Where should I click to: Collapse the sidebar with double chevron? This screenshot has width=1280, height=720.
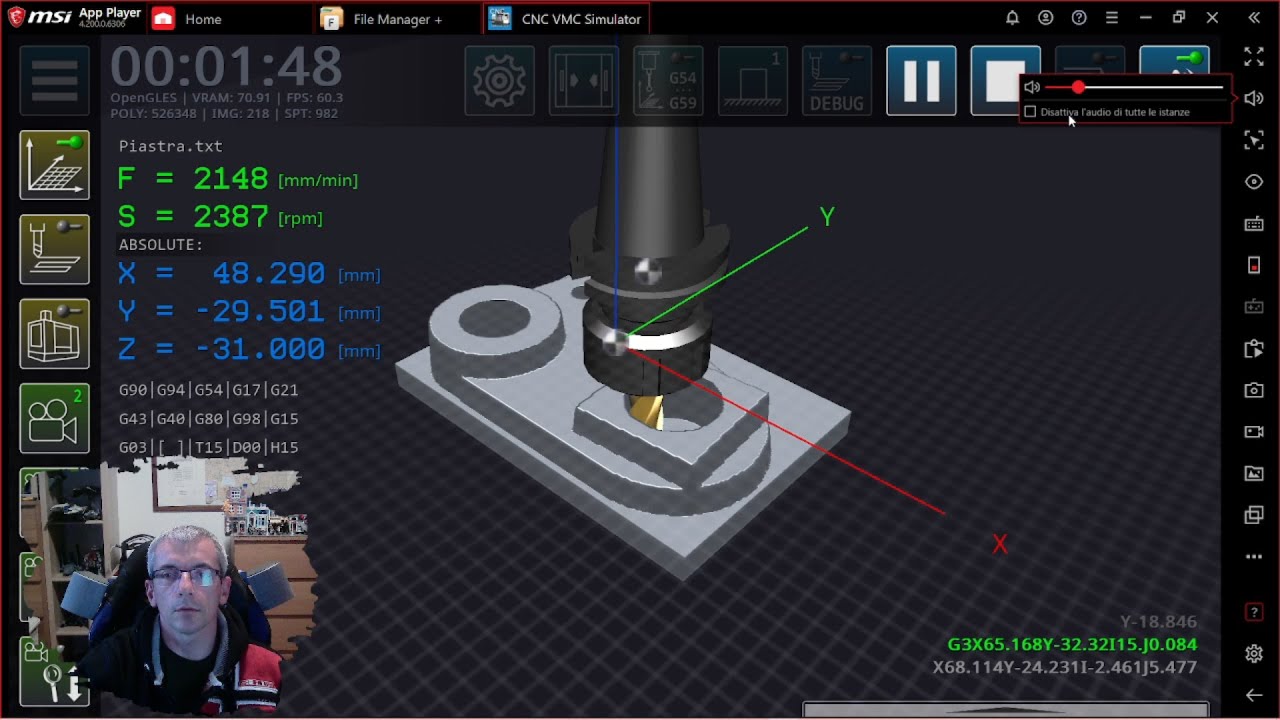(1254, 18)
